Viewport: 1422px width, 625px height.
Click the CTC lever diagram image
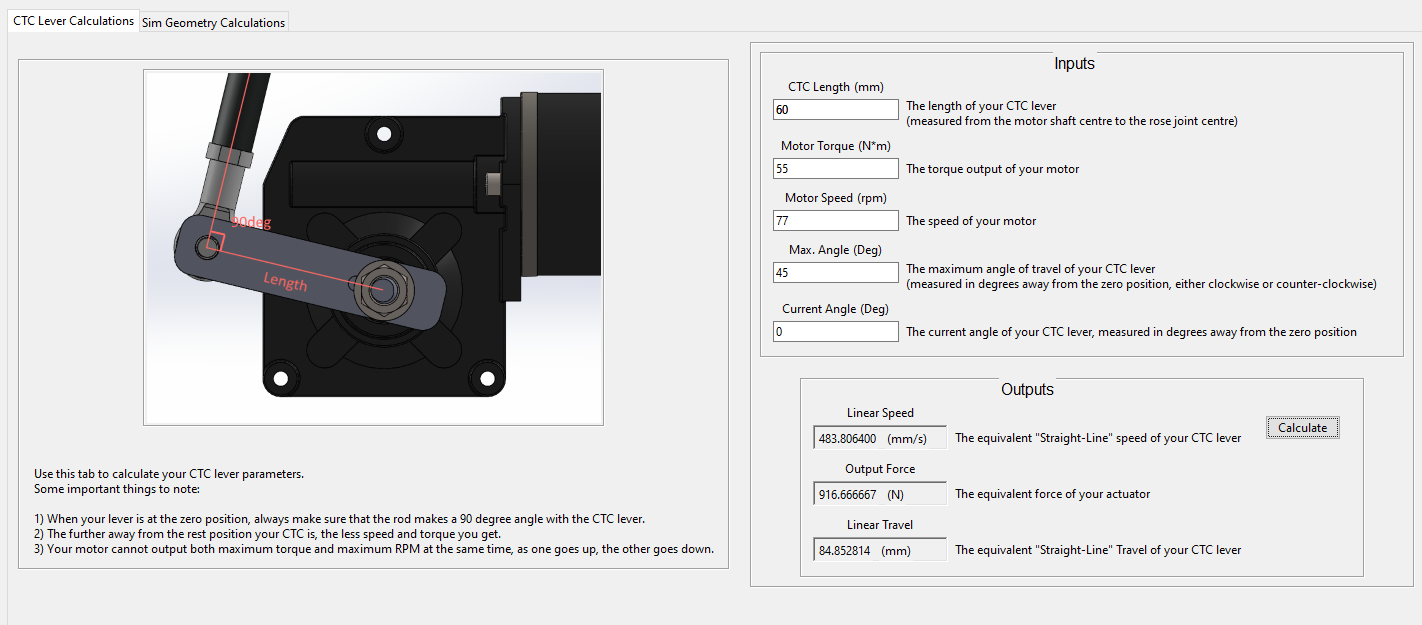(x=373, y=247)
